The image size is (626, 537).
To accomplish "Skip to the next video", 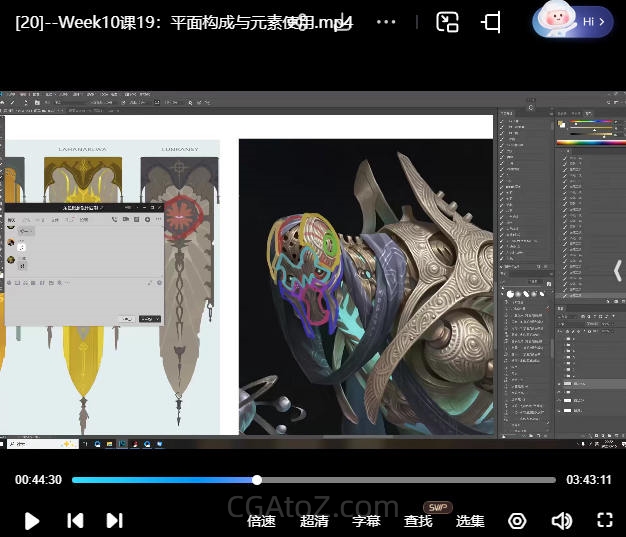I will click(x=115, y=520).
